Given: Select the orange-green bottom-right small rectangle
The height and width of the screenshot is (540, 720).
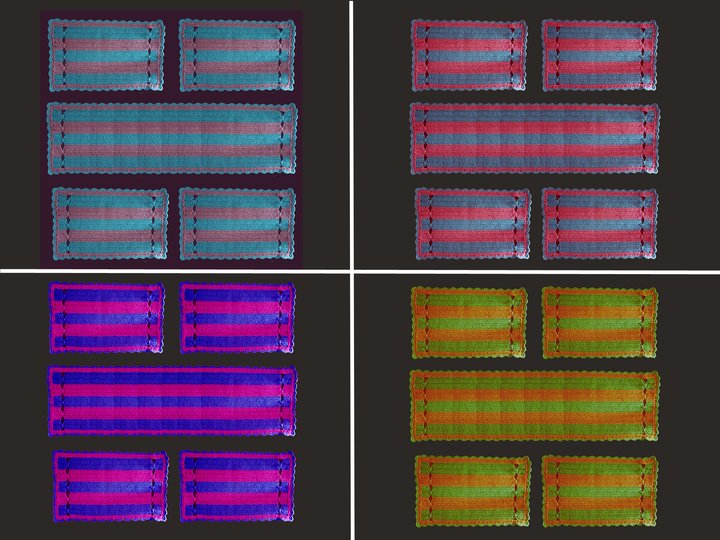Looking at the screenshot, I should (600, 487).
